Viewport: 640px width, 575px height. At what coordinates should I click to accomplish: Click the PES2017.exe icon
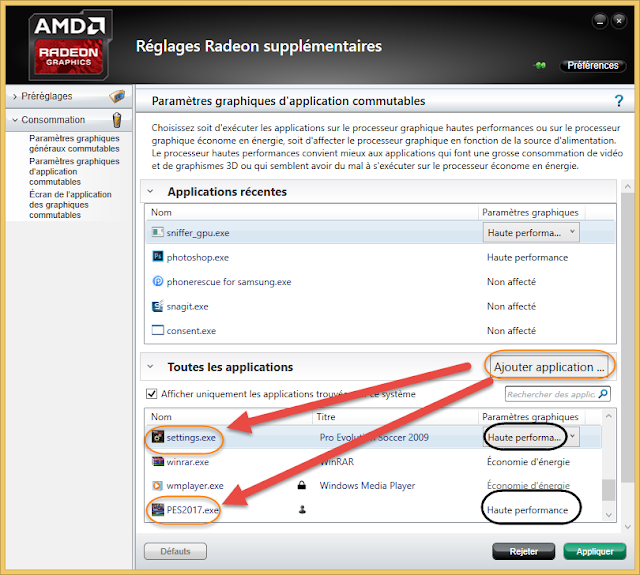(158, 509)
